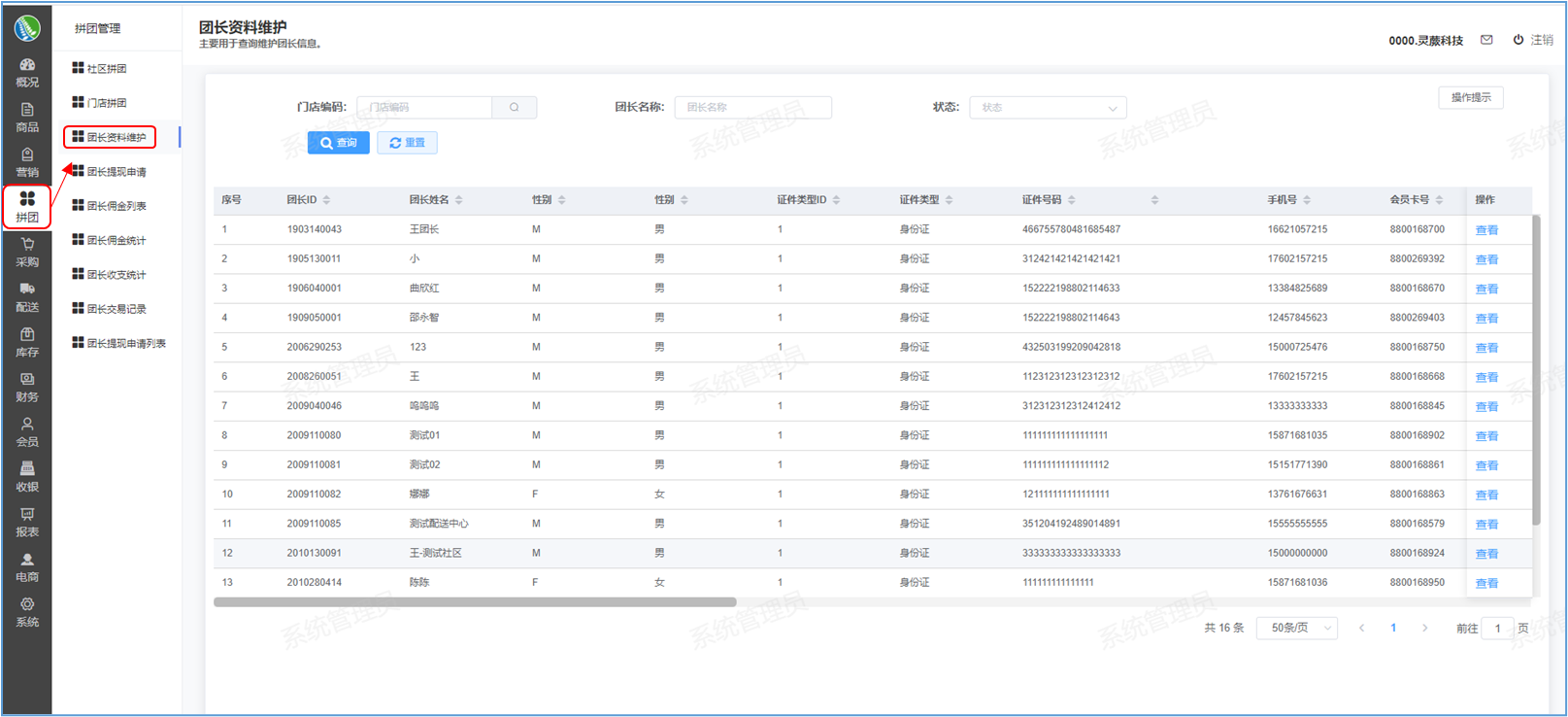Click the 注销 logout power icon
This screenshot has width=1568, height=717.
[x=1518, y=40]
